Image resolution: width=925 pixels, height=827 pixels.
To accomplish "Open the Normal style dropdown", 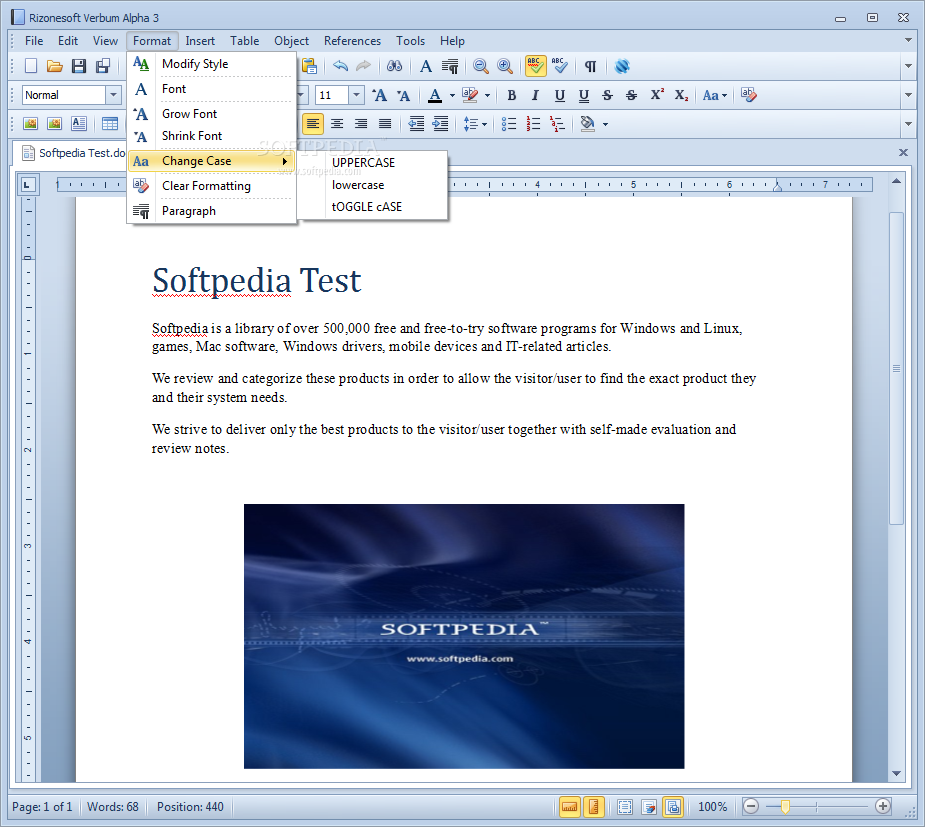I will click(x=113, y=94).
